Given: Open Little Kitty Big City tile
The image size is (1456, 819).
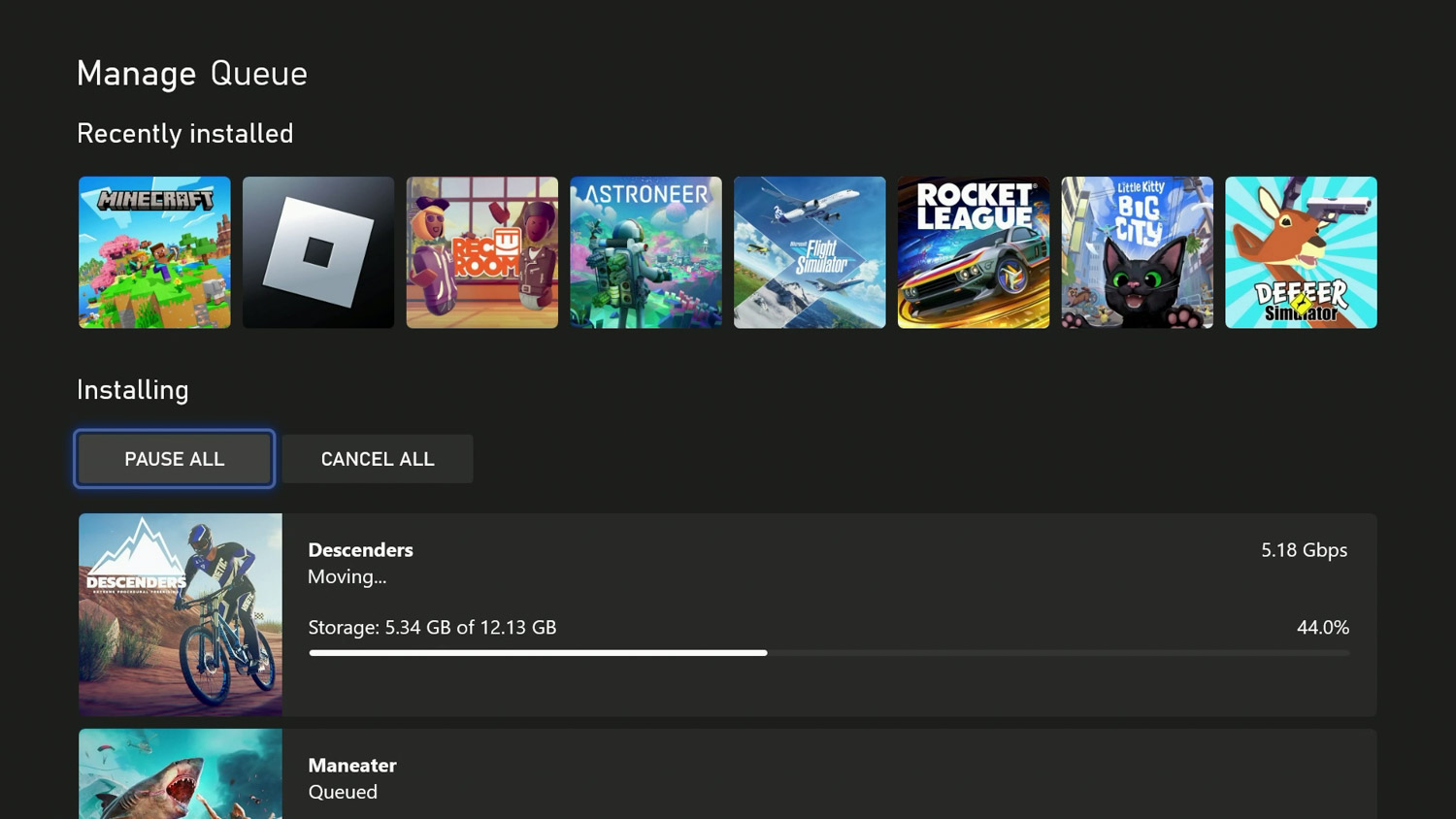Looking at the screenshot, I should click(1138, 252).
